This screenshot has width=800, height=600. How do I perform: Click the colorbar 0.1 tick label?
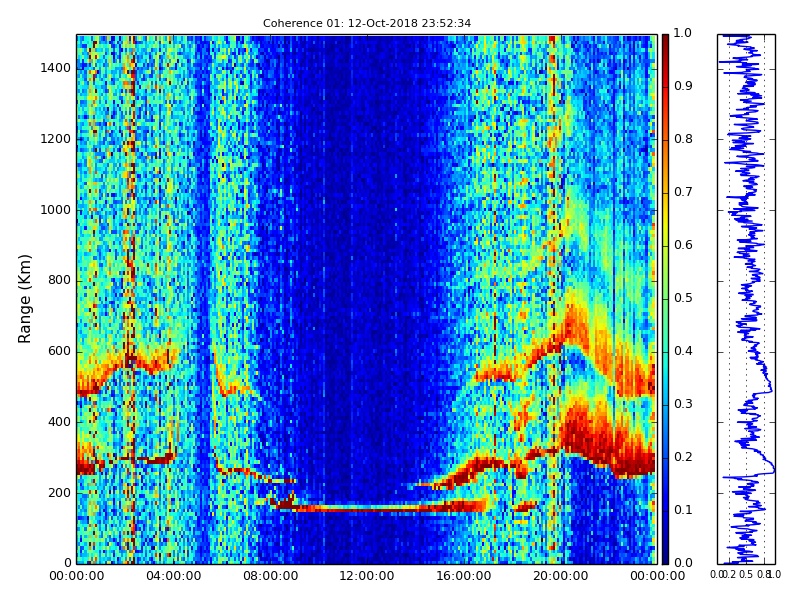683,510
